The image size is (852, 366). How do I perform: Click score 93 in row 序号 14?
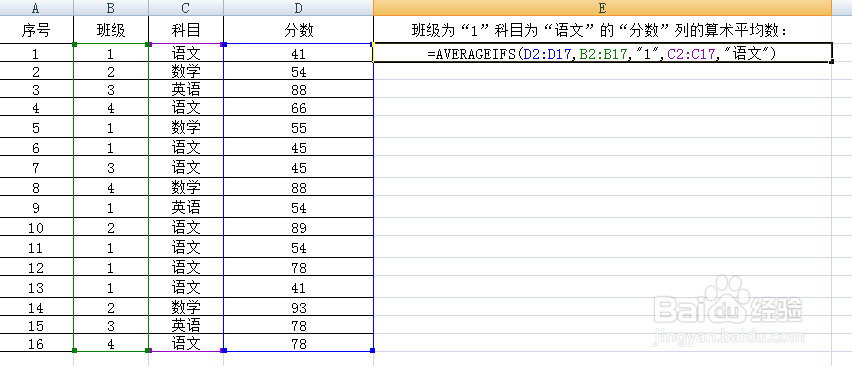[298, 307]
